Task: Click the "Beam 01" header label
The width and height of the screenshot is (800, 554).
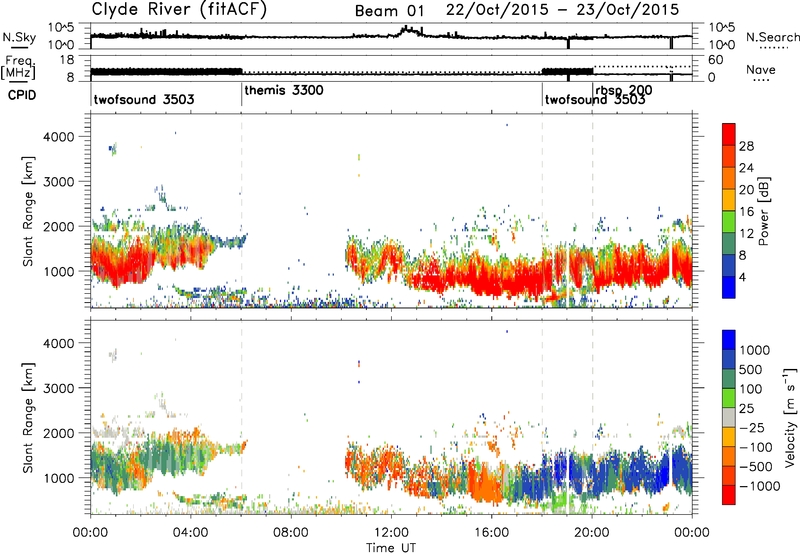Action: (389, 10)
